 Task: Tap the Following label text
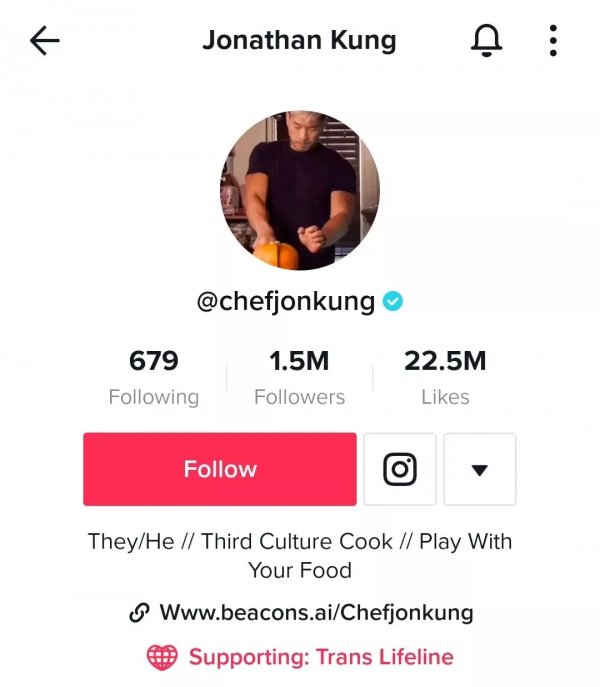click(154, 397)
